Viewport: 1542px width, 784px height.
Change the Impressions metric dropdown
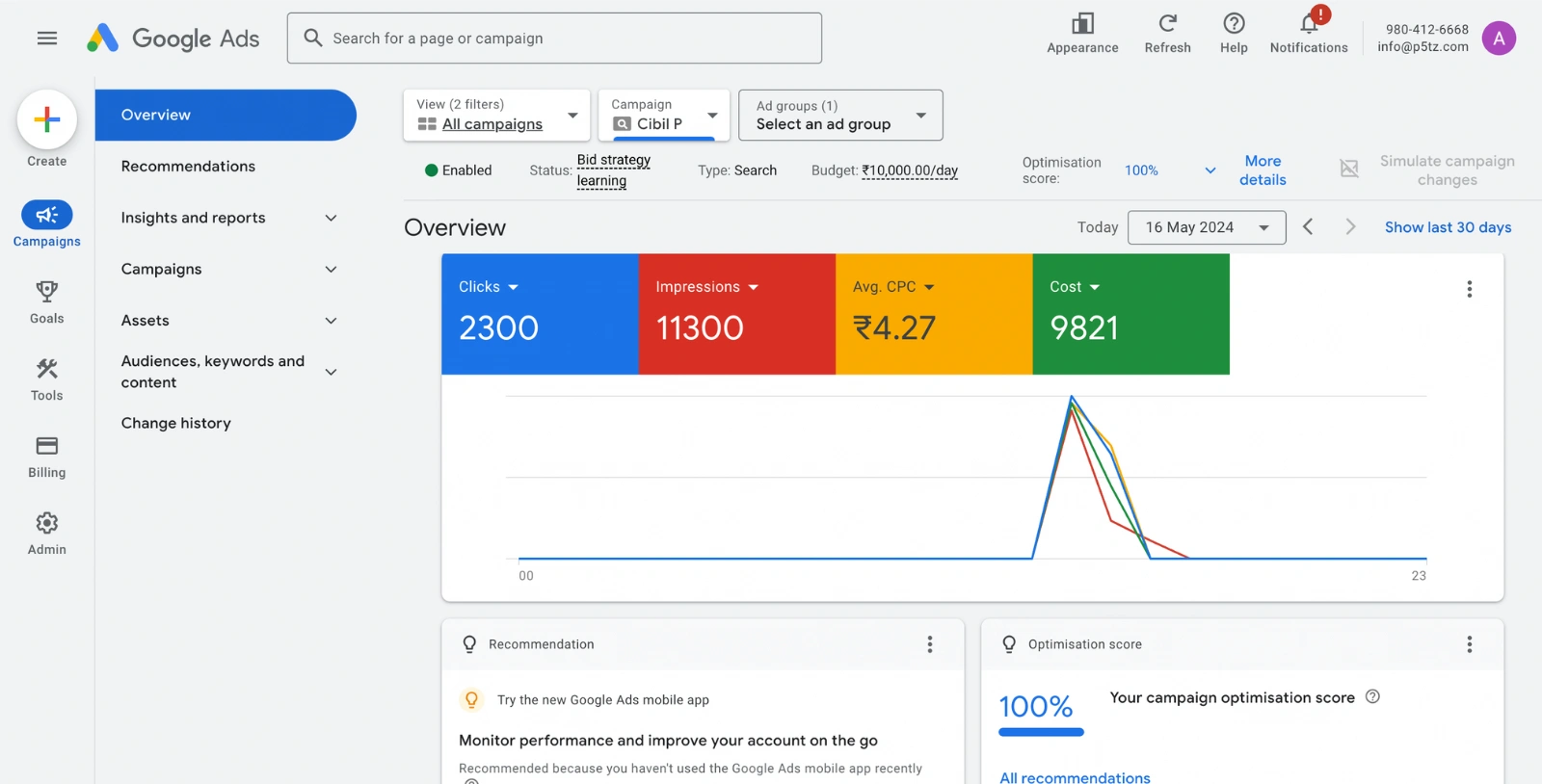click(707, 287)
